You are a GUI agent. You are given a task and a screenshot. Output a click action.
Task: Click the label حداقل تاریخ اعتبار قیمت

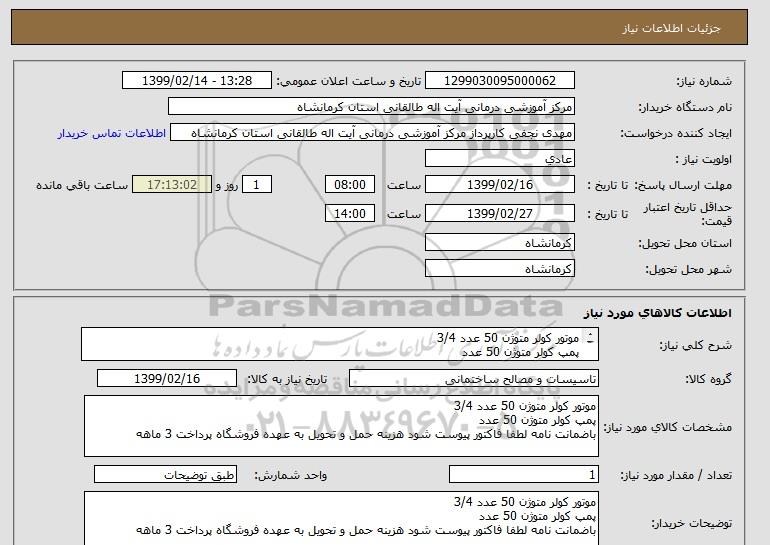(x=688, y=214)
